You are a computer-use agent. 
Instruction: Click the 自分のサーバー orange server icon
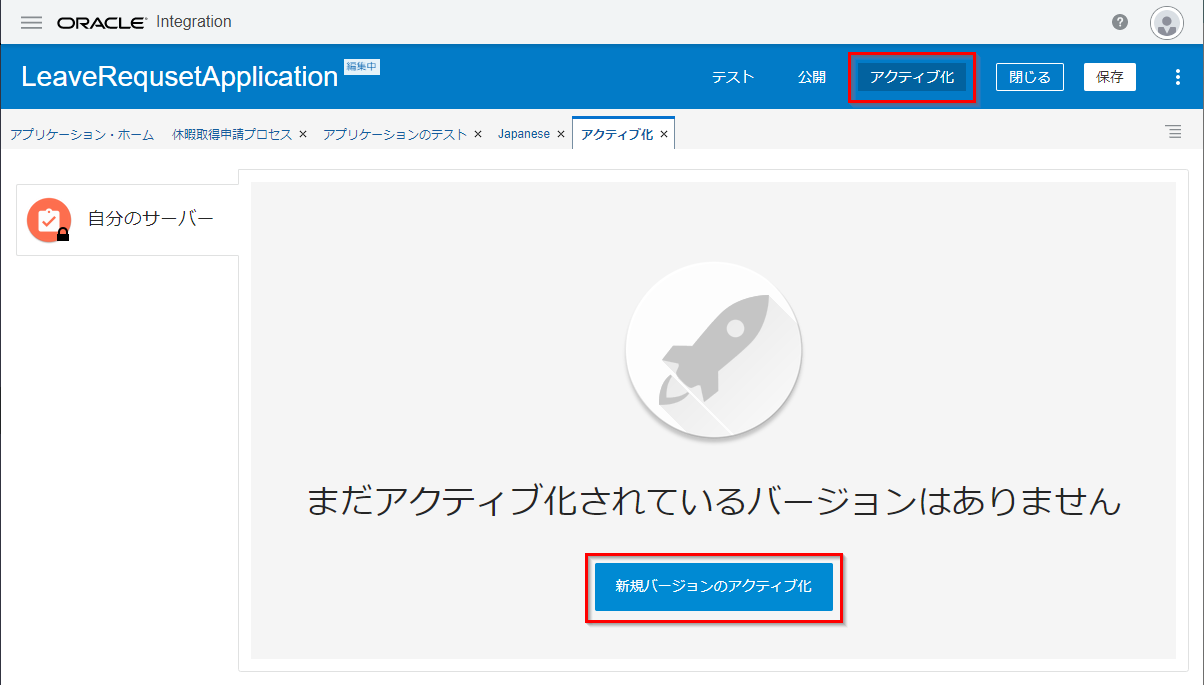click(48, 220)
